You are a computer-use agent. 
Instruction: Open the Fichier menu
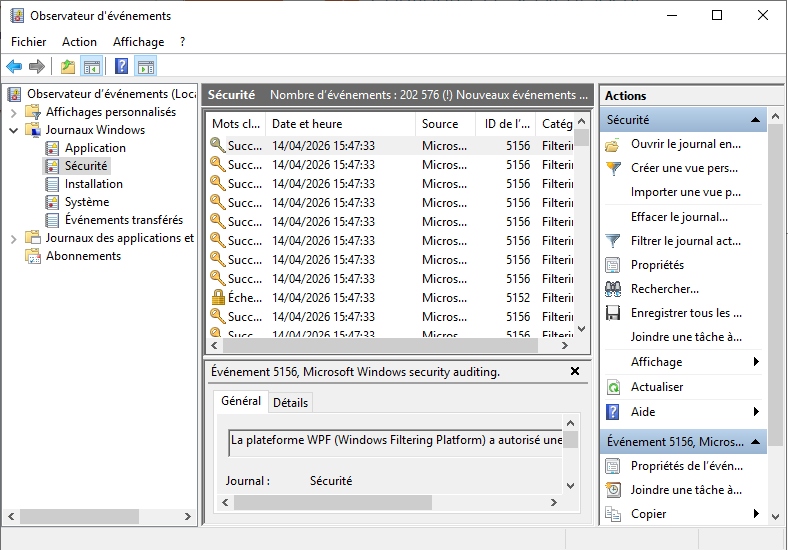pyautogui.click(x=29, y=42)
